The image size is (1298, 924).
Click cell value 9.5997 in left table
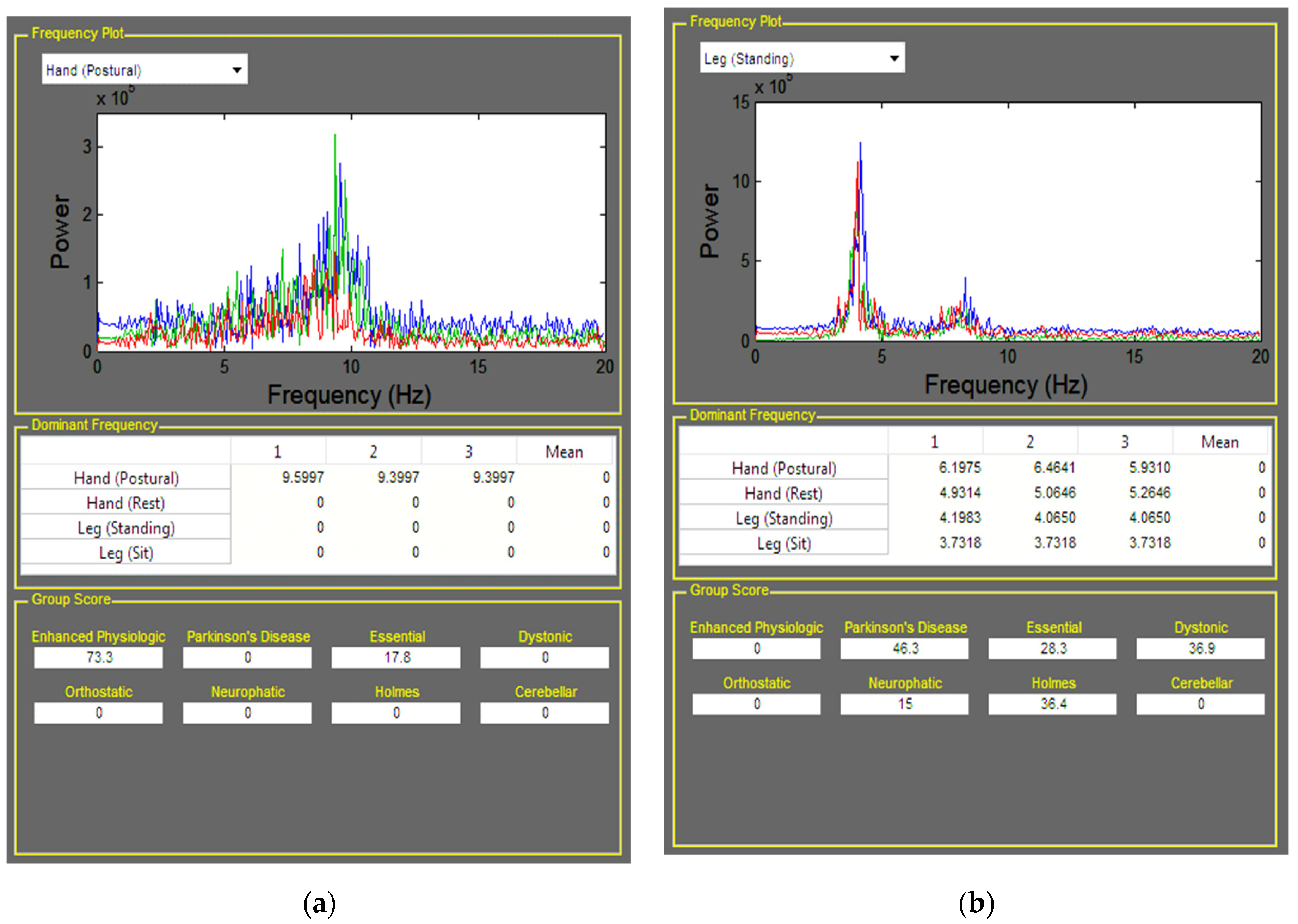(x=302, y=477)
